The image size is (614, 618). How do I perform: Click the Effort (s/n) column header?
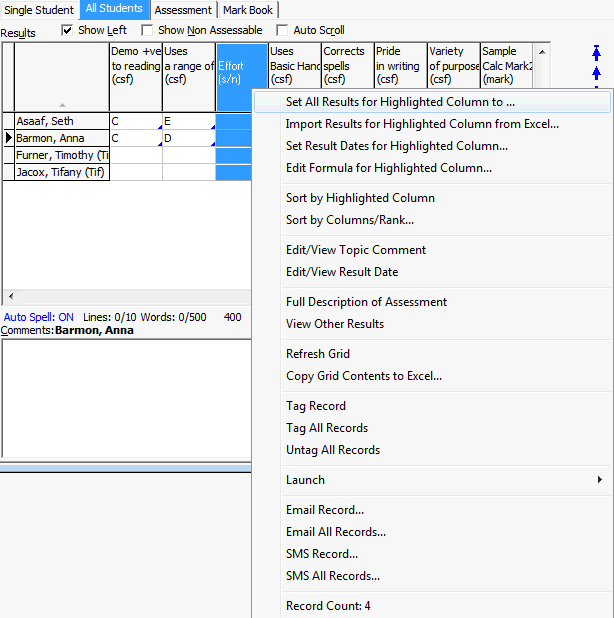(242, 77)
